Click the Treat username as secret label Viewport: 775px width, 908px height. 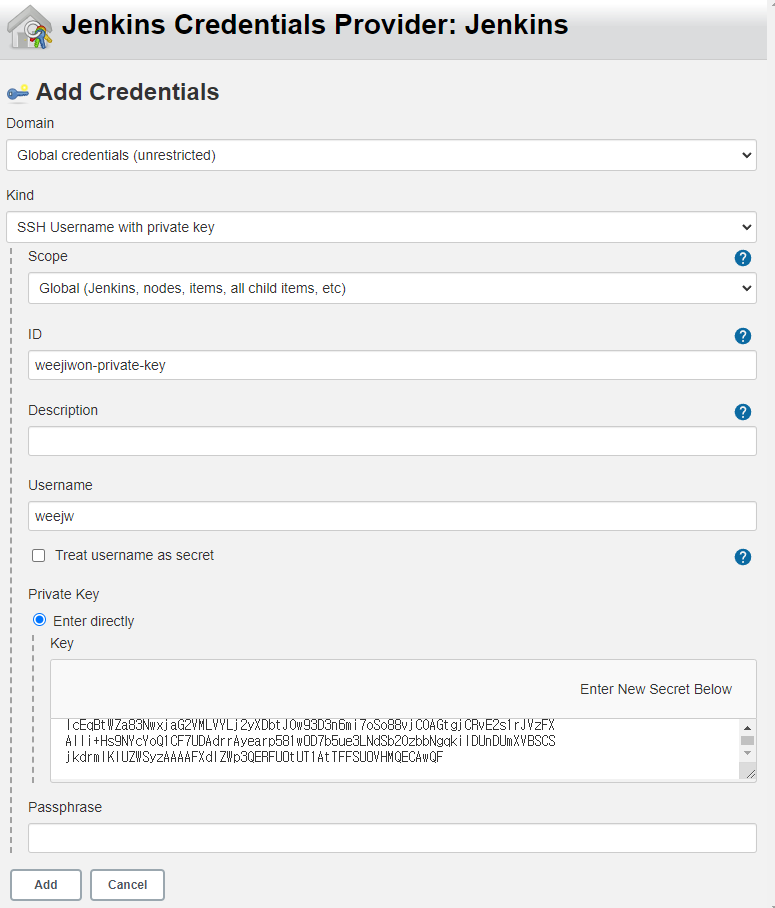pyautogui.click(x=134, y=555)
